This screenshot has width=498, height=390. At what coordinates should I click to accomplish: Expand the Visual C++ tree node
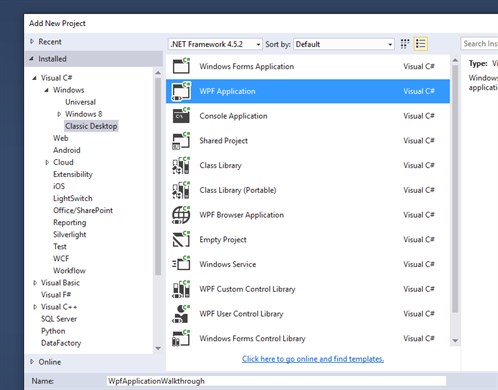35,307
